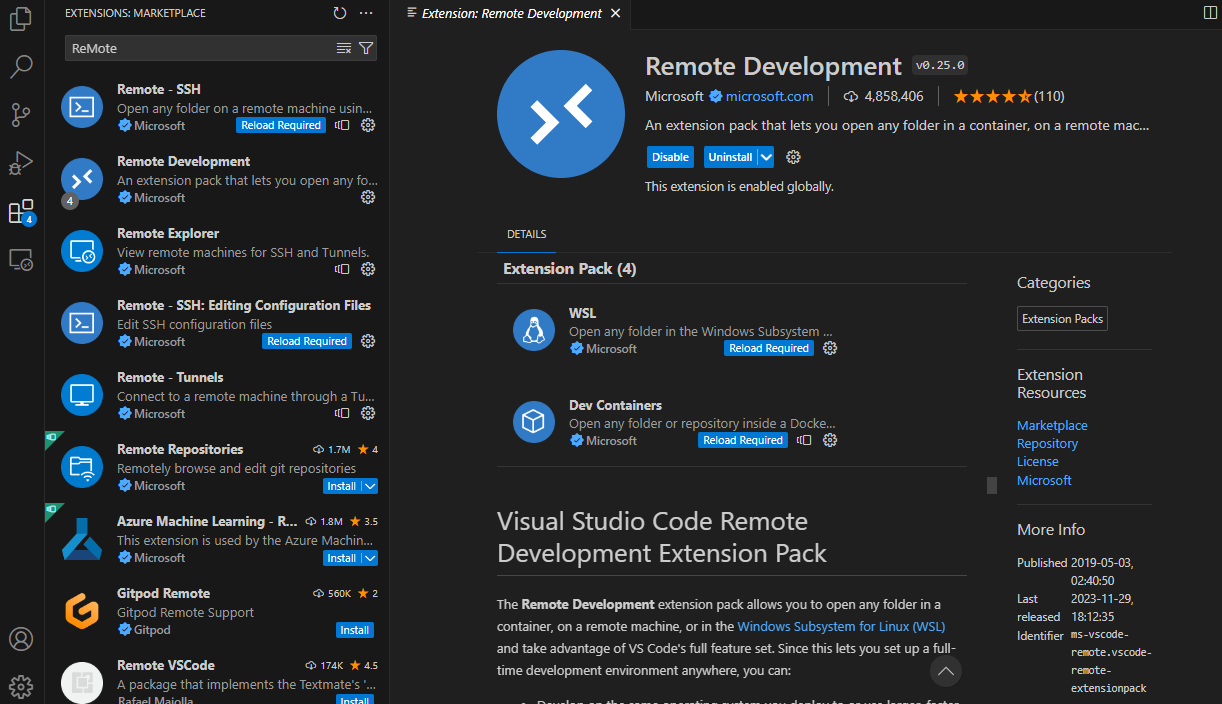Click Microsoft publisher name in header
The image size is (1222, 704).
point(674,96)
